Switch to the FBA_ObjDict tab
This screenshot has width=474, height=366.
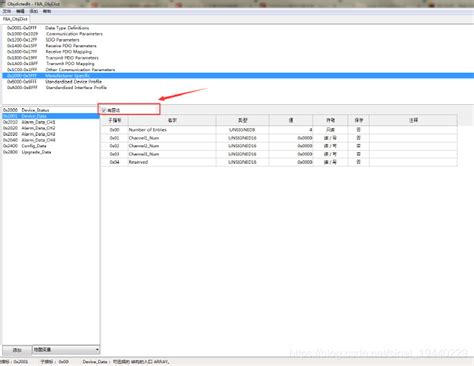point(15,19)
